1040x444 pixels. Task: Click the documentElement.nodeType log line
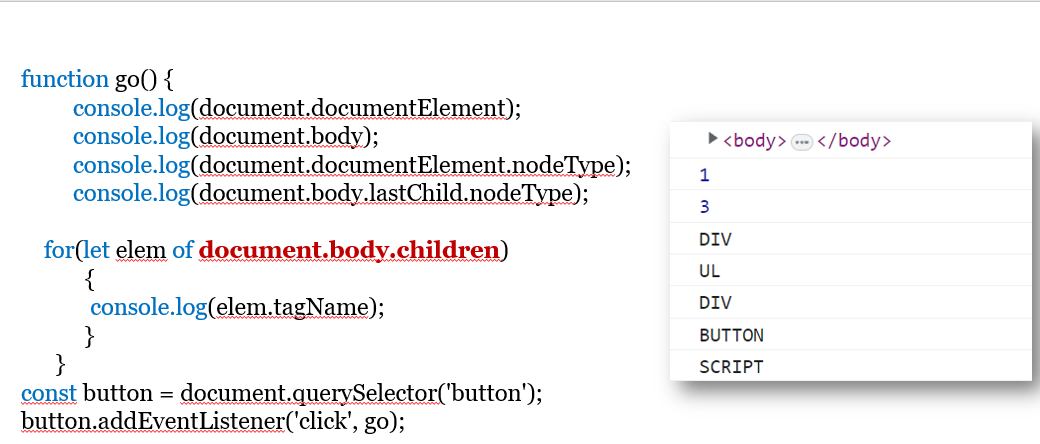pos(351,164)
